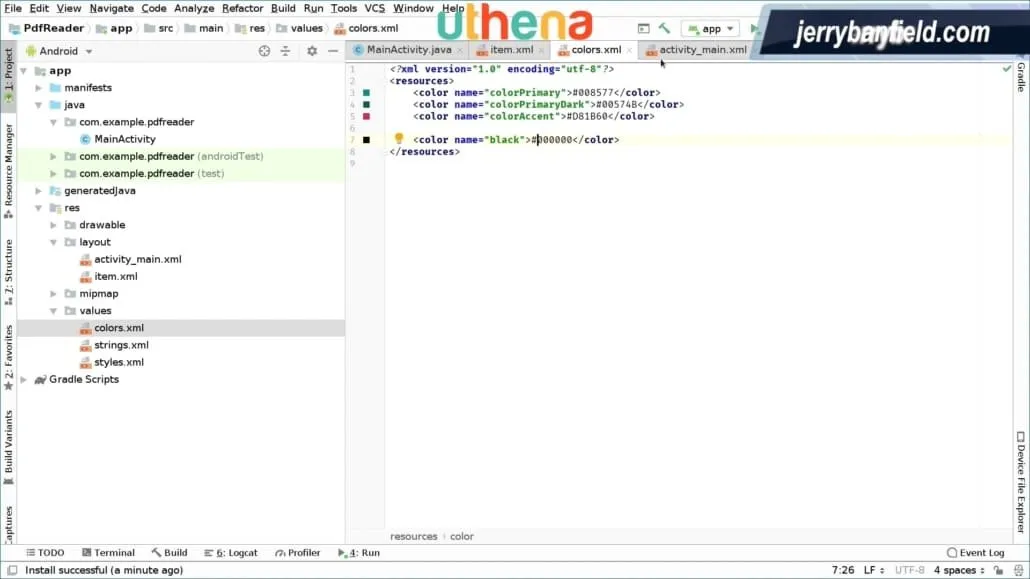Viewport: 1030px width, 579px height.
Task: Click the LF line separator setting
Action: pyautogui.click(x=873, y=570)
